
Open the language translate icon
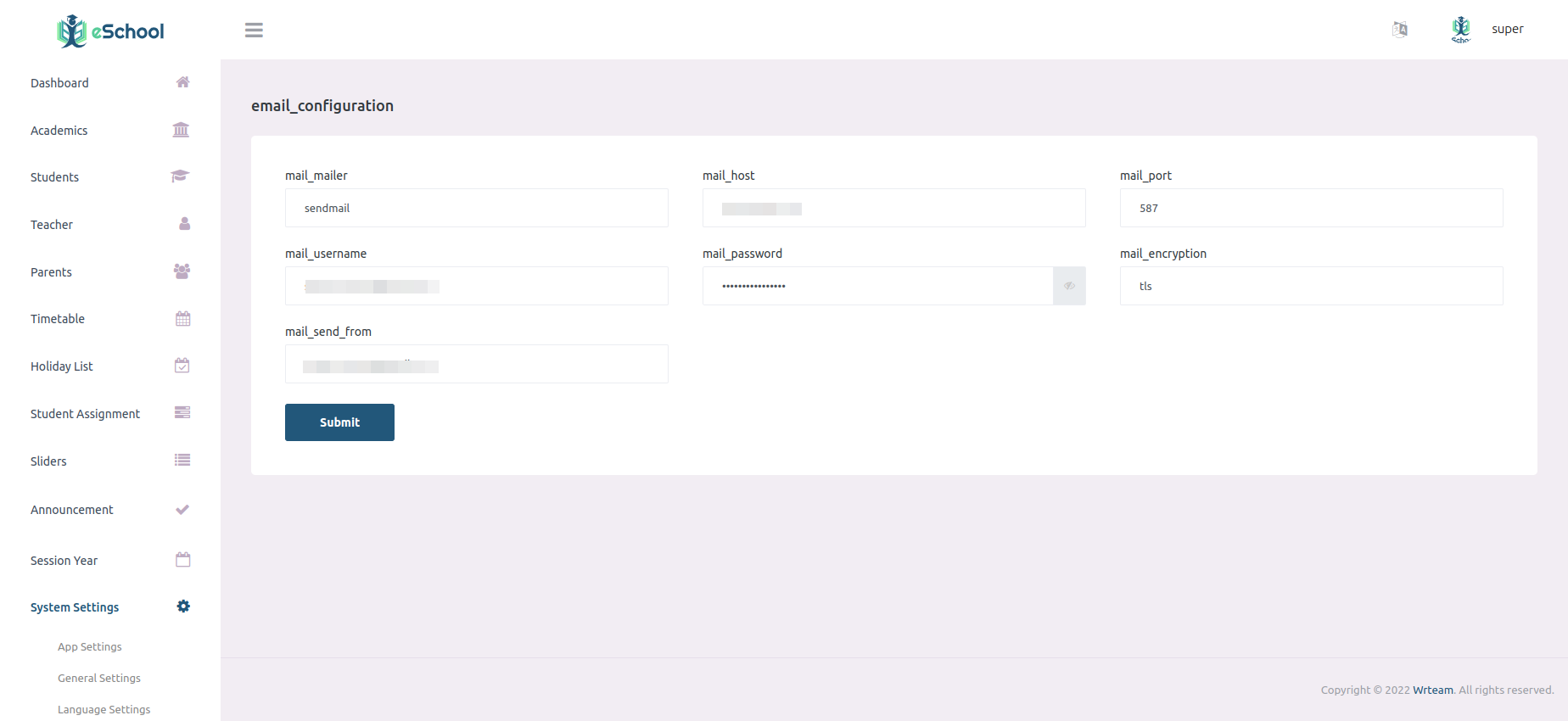tap(1400, 30)
